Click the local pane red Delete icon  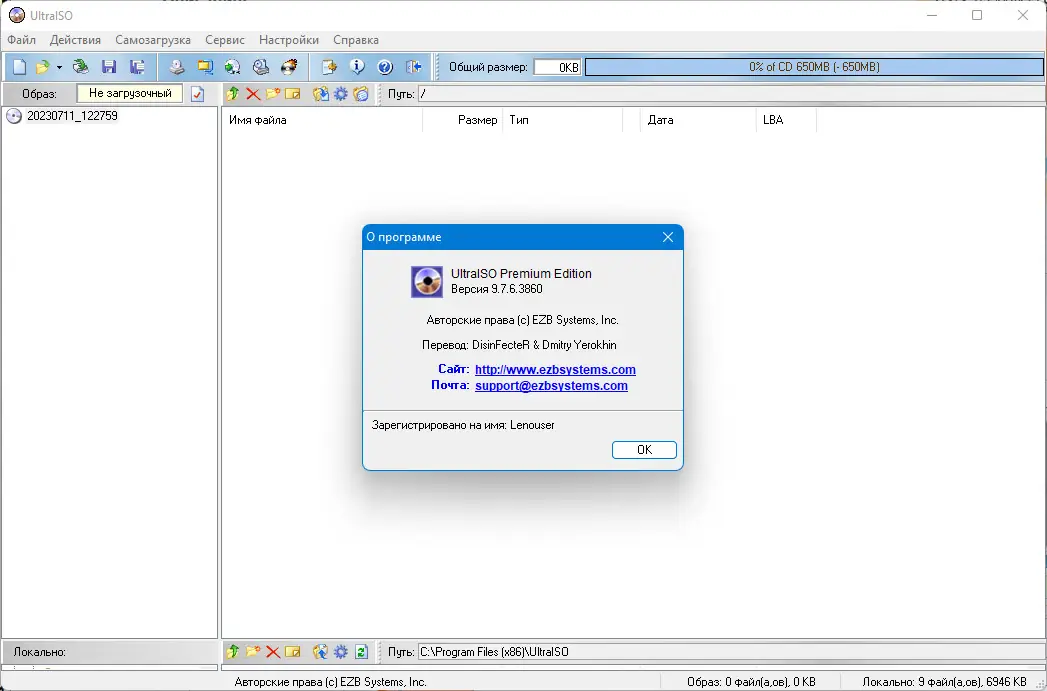[x=273, y=652]
